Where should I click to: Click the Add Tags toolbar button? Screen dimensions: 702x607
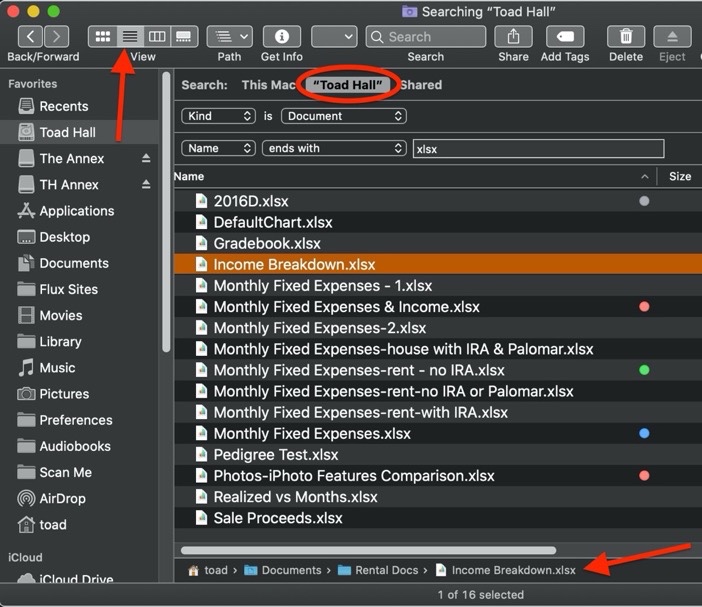(565, 36)
